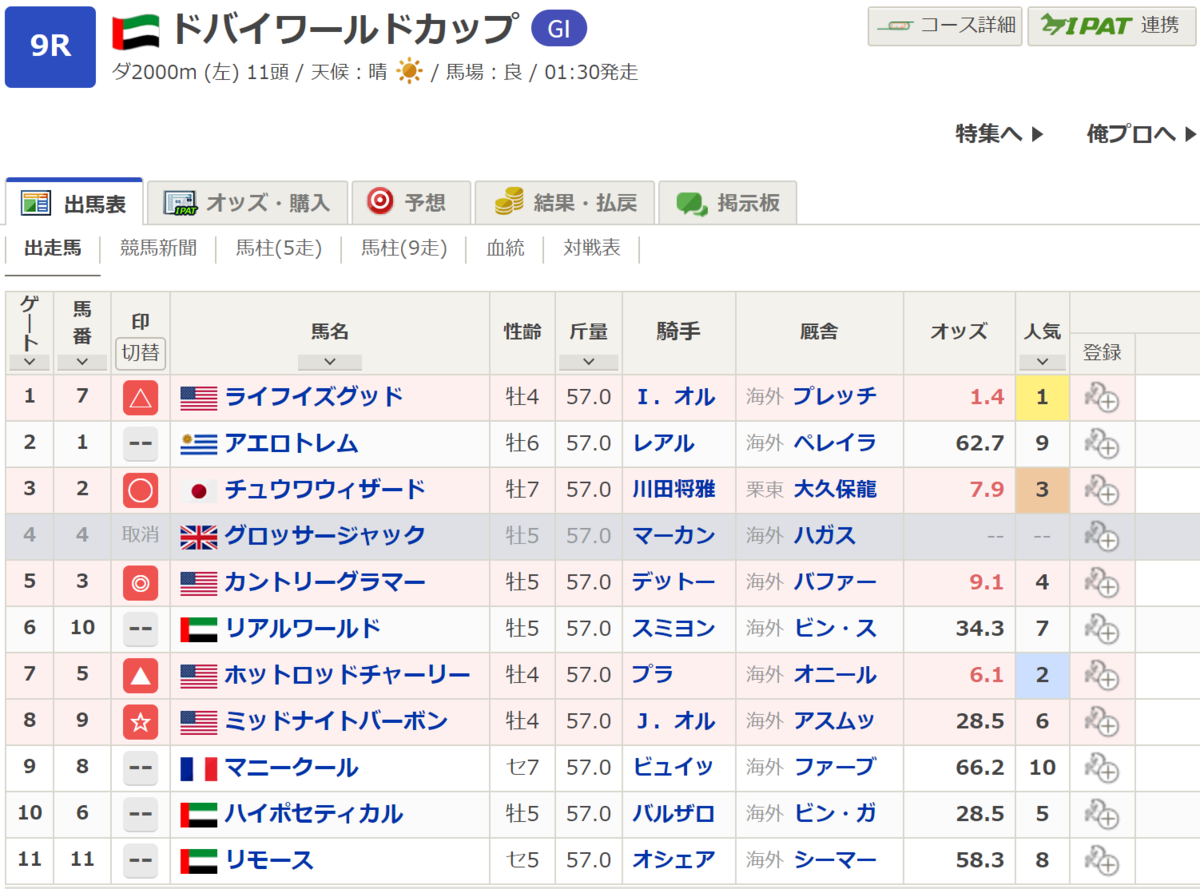Click odds value 62.7 for アエロトレム
The image size is (1200, 889).
coord(979,443)
